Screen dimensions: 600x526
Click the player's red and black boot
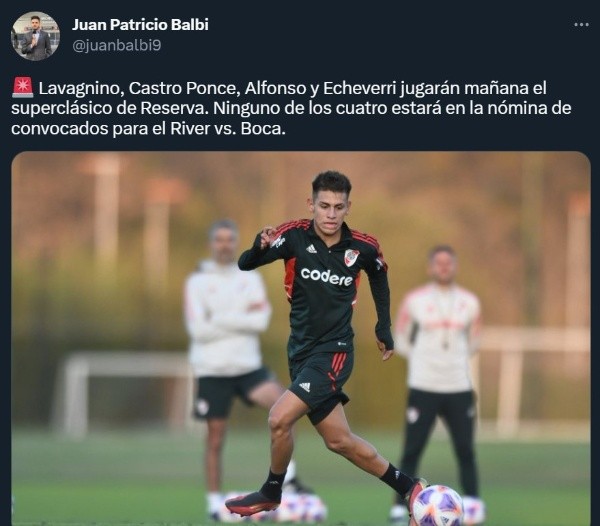[x=253, y=502]
